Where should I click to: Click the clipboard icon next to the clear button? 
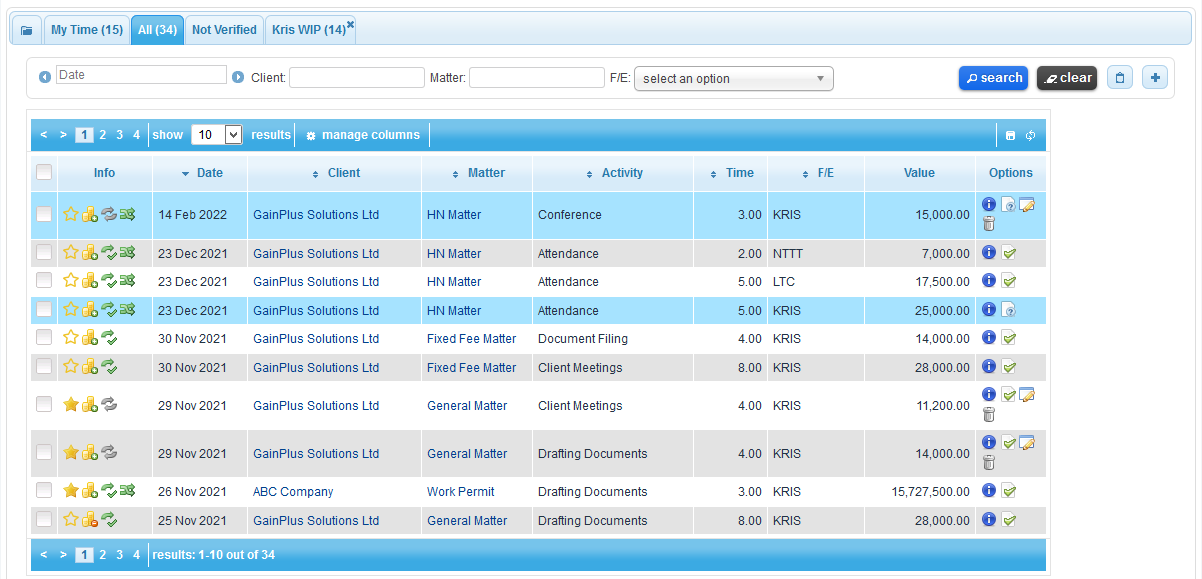tap(1120, 78)
